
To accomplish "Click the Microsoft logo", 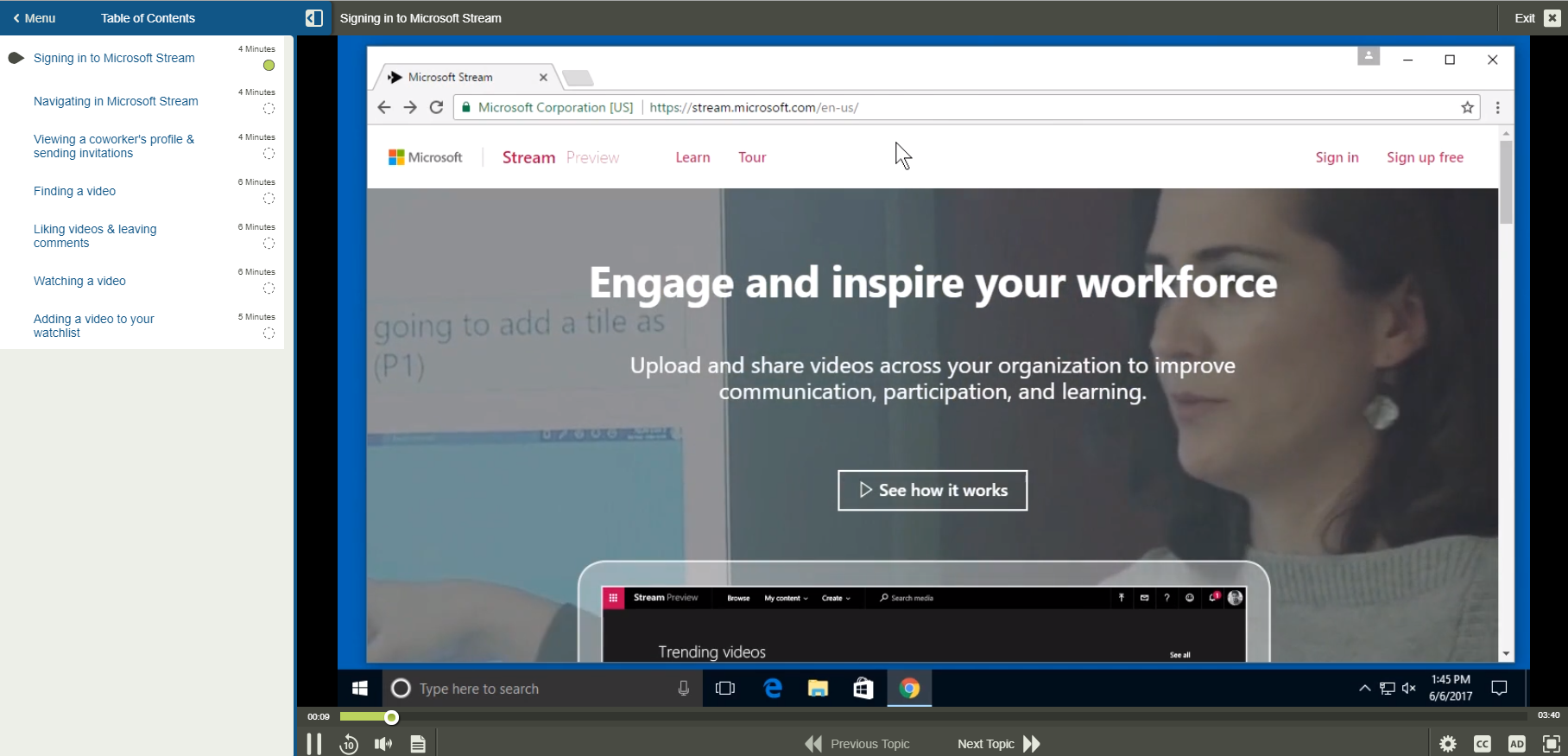I will coord(426,157).
